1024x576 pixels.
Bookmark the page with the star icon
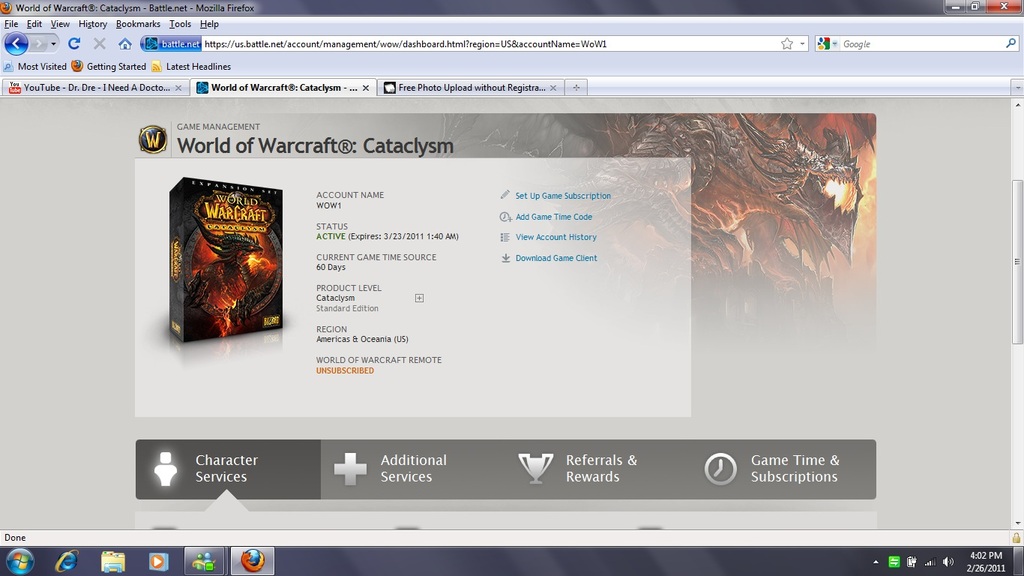pos(787,44)
